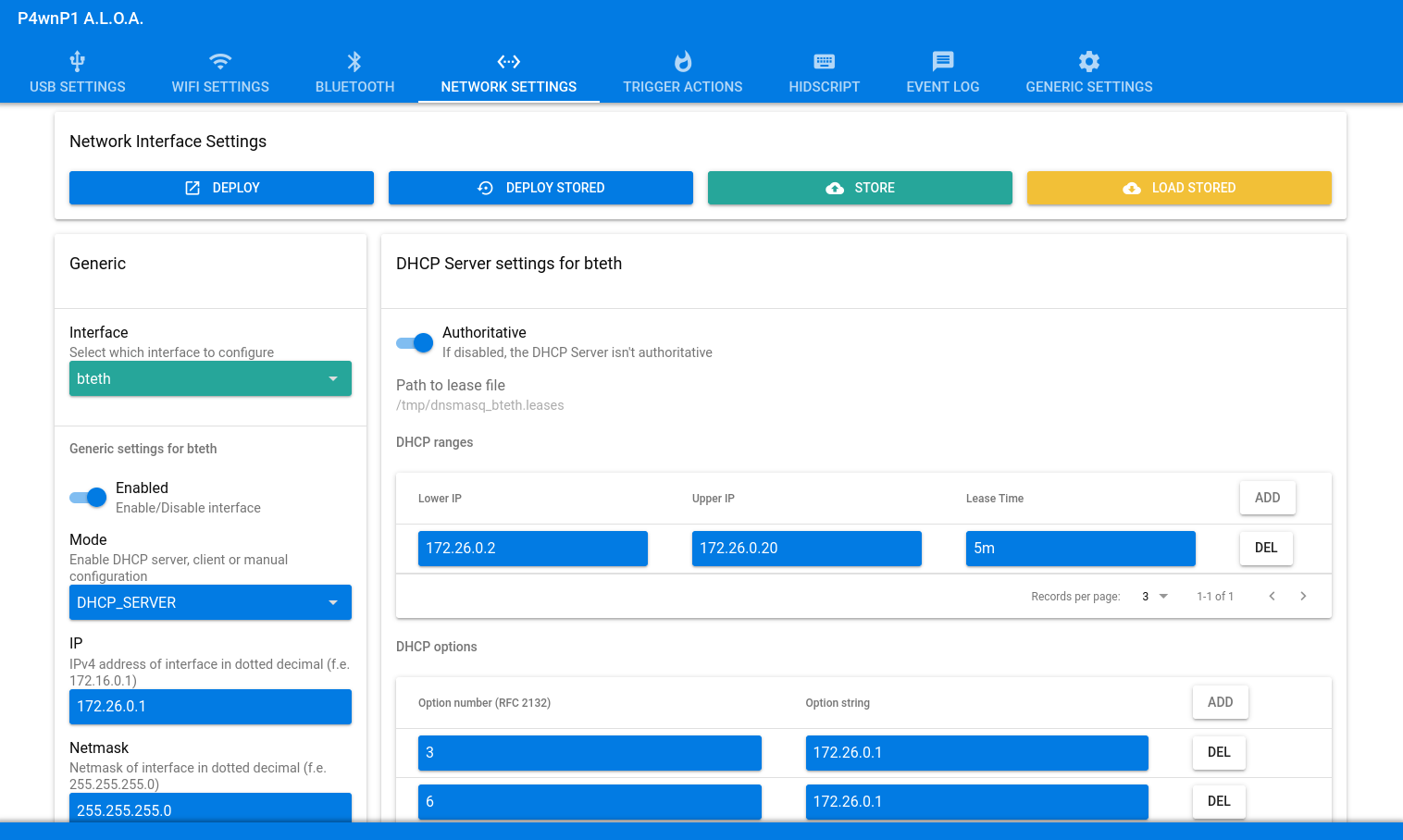Image resolution: width=1403 pixels, height=840 pixels.
Task: Go to next page of DHCP ranges
Action: pyautogui.click(x=1303, y=597)
